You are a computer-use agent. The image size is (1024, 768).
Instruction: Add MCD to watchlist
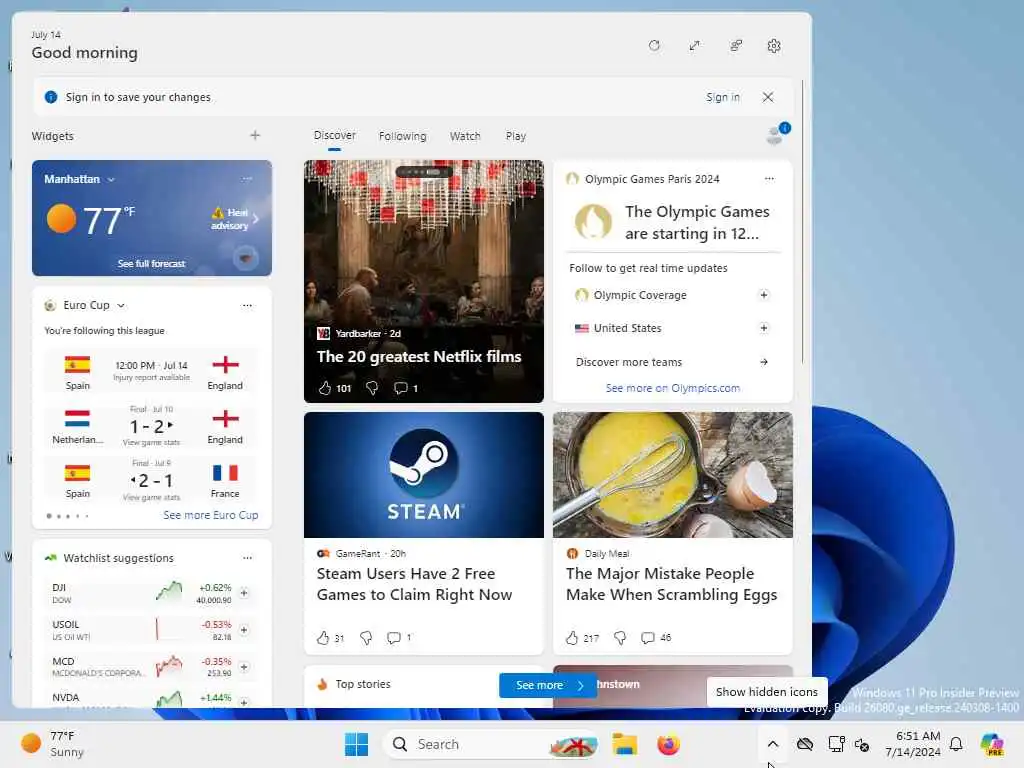tap(244, 667)
